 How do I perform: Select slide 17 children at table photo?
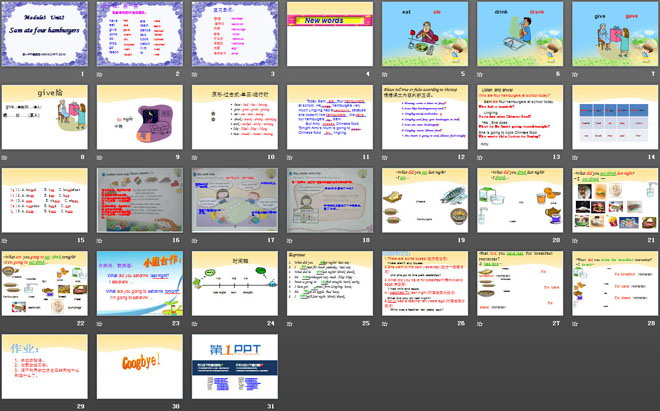[235, 200]
